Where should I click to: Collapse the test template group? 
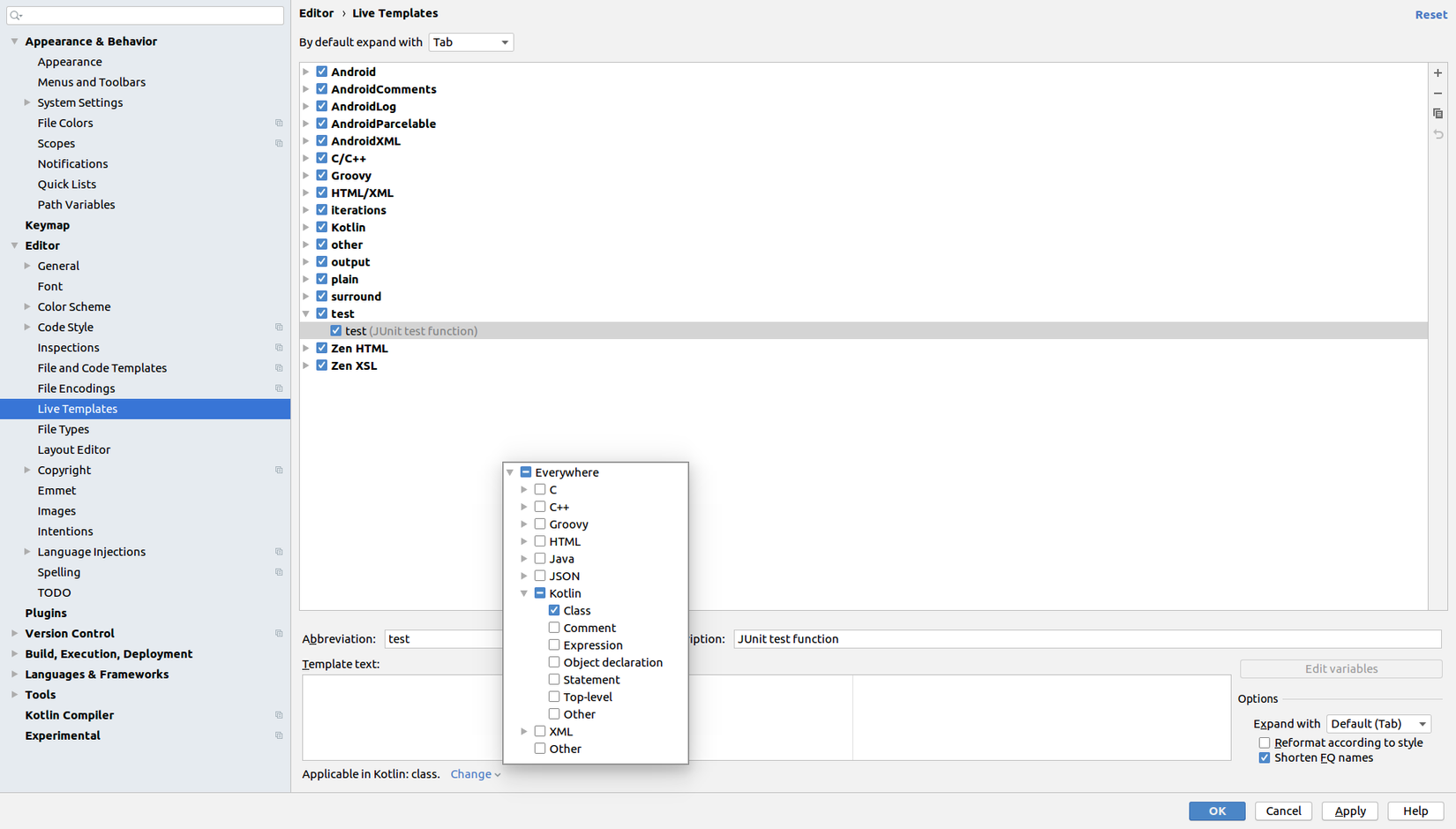(x=306, y=313)
